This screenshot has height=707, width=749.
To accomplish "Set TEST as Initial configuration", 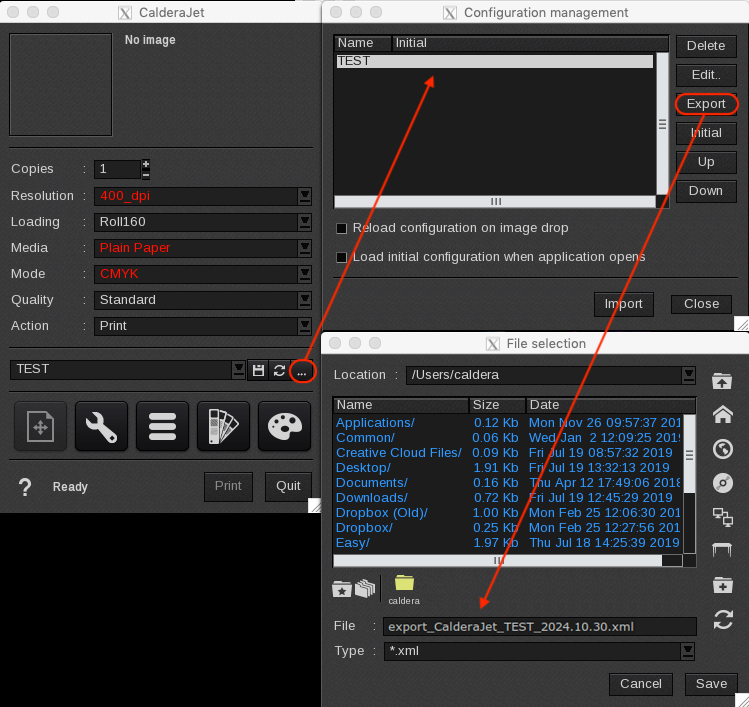I will coord(706,133).
